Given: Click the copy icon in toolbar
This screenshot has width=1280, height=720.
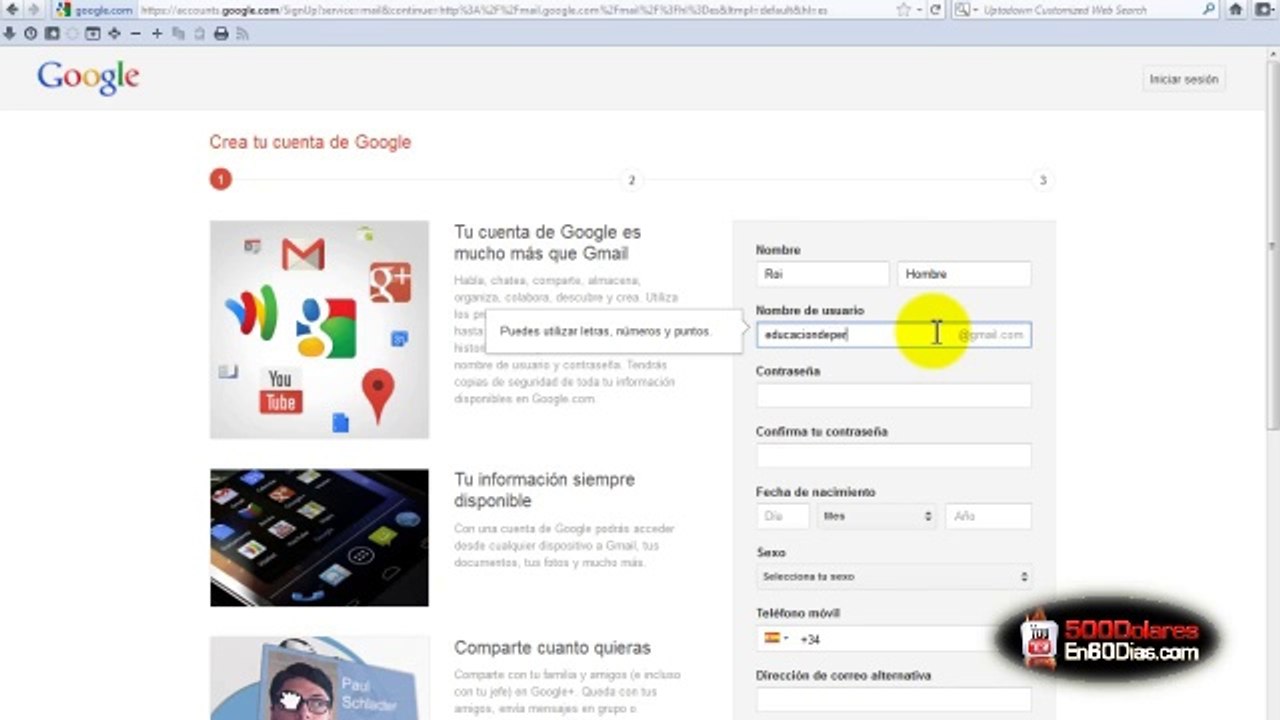Looking at the screenshot, I should (x=178, y=33).
